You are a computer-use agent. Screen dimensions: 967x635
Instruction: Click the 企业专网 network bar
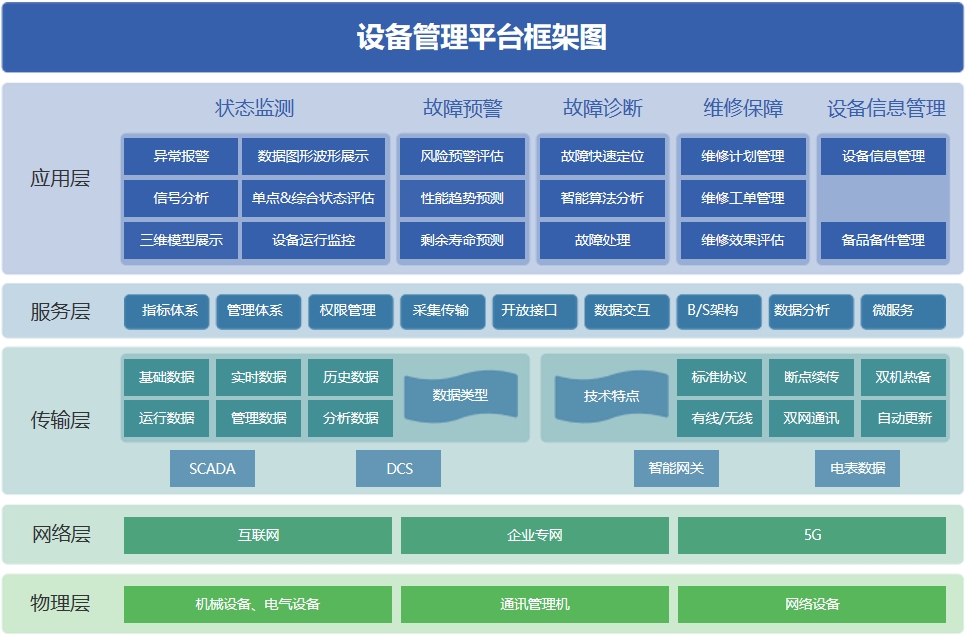[x=534, y=535]
